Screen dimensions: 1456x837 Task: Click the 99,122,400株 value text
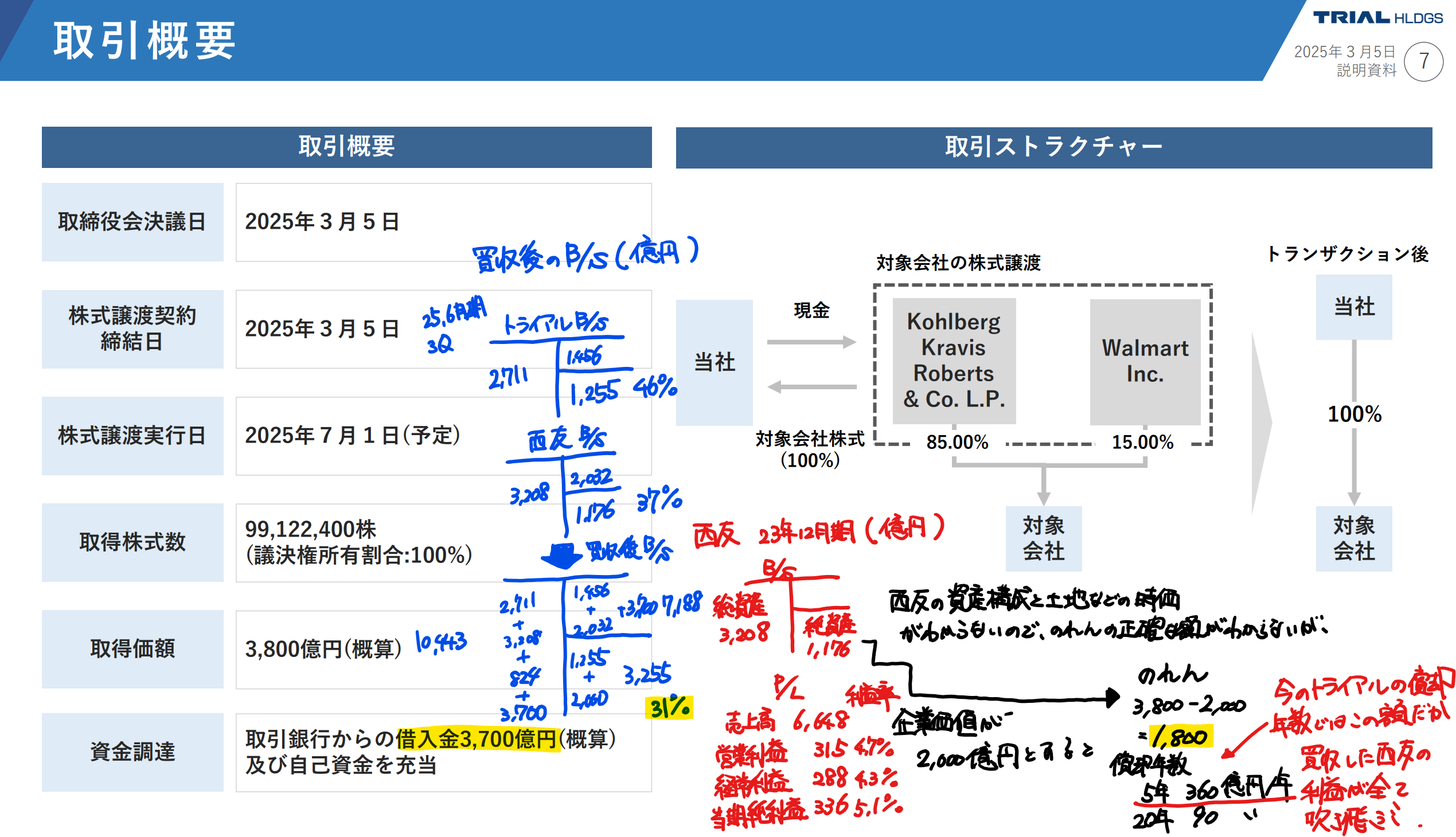point(310,529)
